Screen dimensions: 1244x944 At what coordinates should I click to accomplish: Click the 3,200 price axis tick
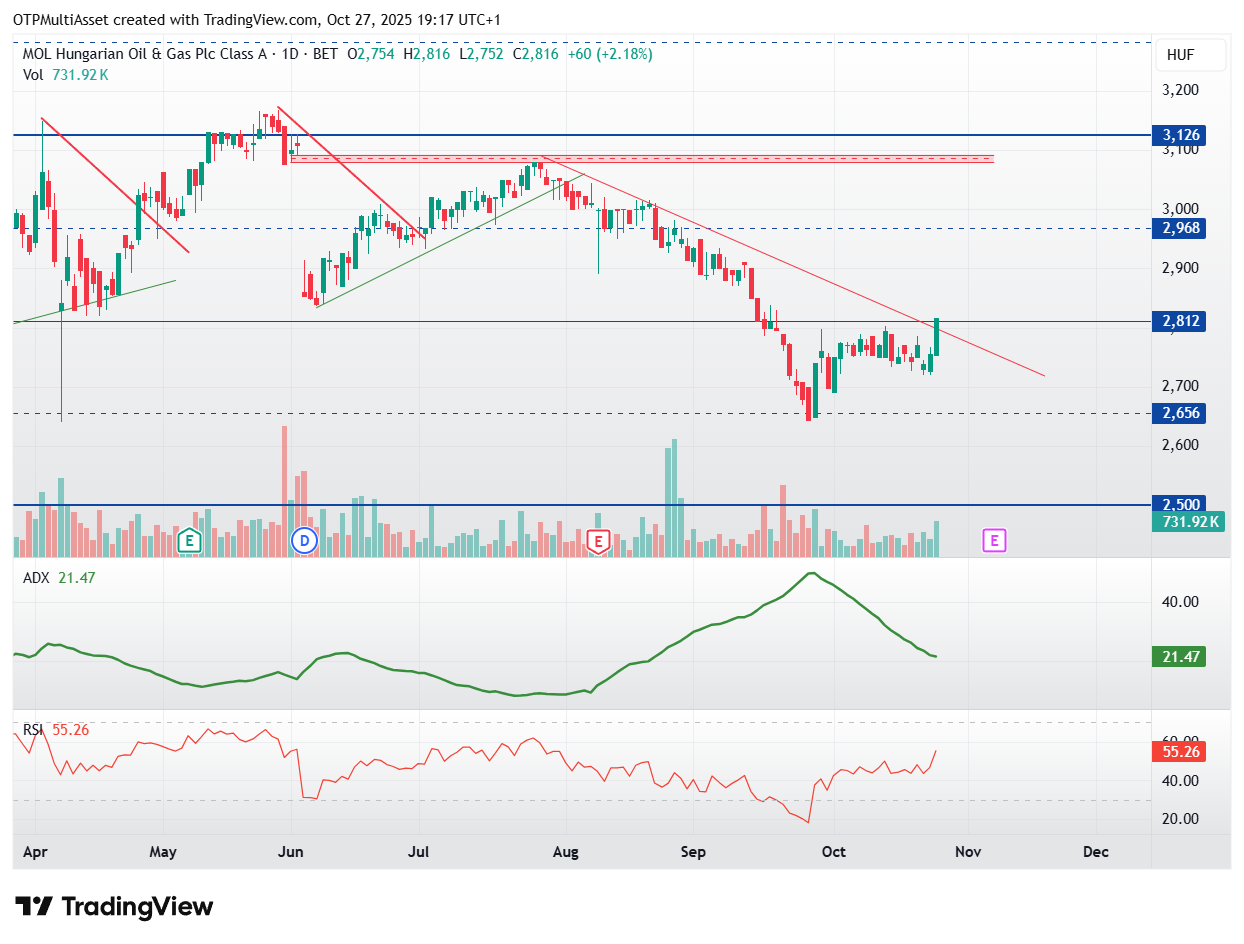(1180, 90)
